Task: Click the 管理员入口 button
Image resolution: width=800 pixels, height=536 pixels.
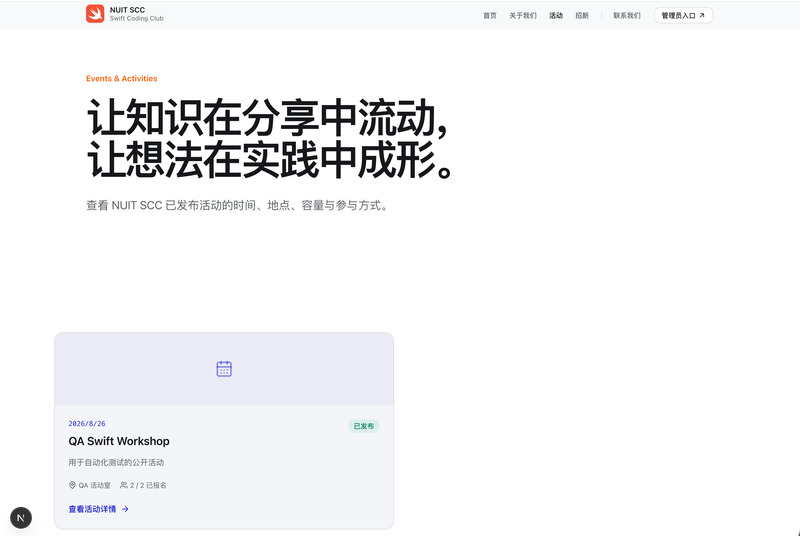Action: point(684,15)
